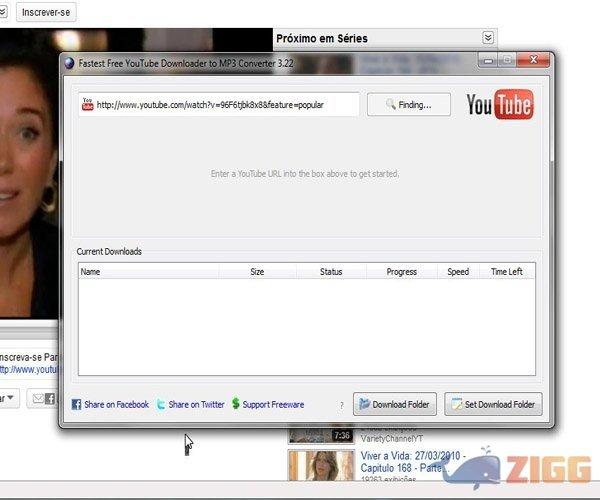Viewport: 600px width, 500px height.
Task: Open the Download Folder button
Action: tap(394, 405)
